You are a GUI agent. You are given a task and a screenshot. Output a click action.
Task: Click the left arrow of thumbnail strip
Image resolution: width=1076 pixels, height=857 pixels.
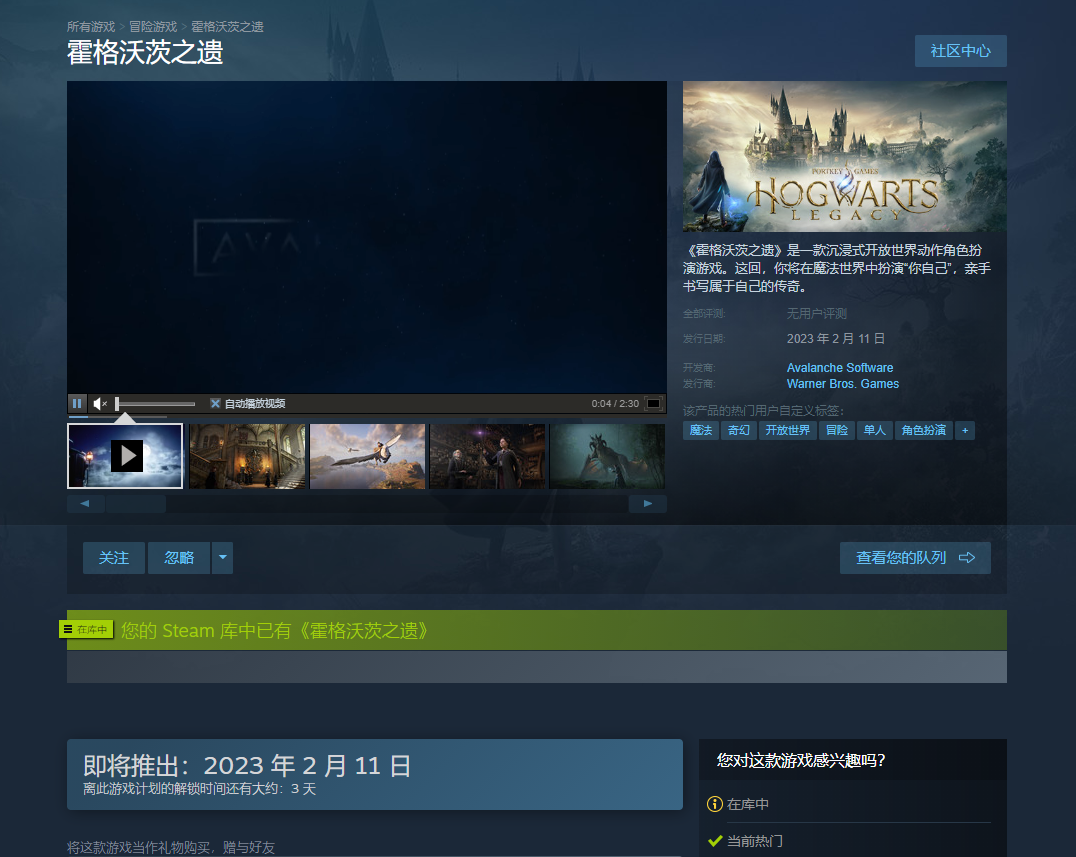(x=85, y=504)
